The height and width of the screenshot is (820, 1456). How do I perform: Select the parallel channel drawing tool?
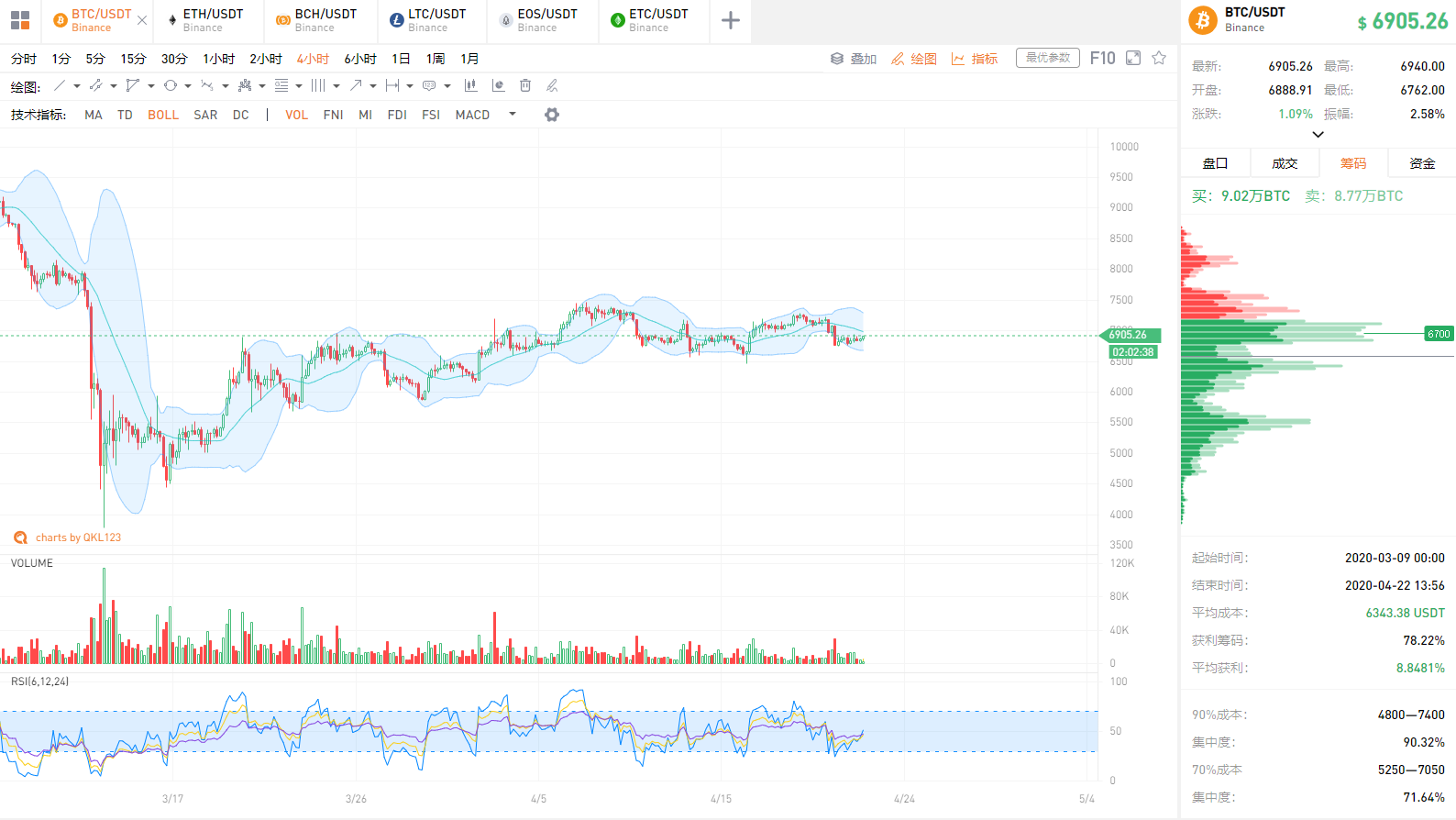pos(95,85)
